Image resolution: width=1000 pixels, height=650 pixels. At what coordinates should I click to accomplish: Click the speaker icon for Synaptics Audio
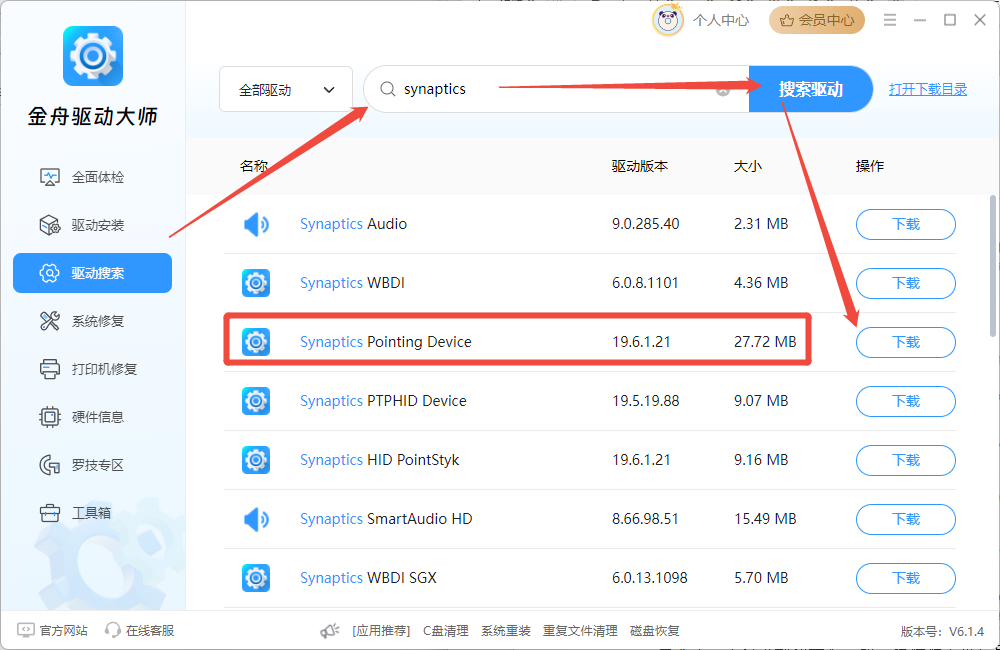point(256,225)
